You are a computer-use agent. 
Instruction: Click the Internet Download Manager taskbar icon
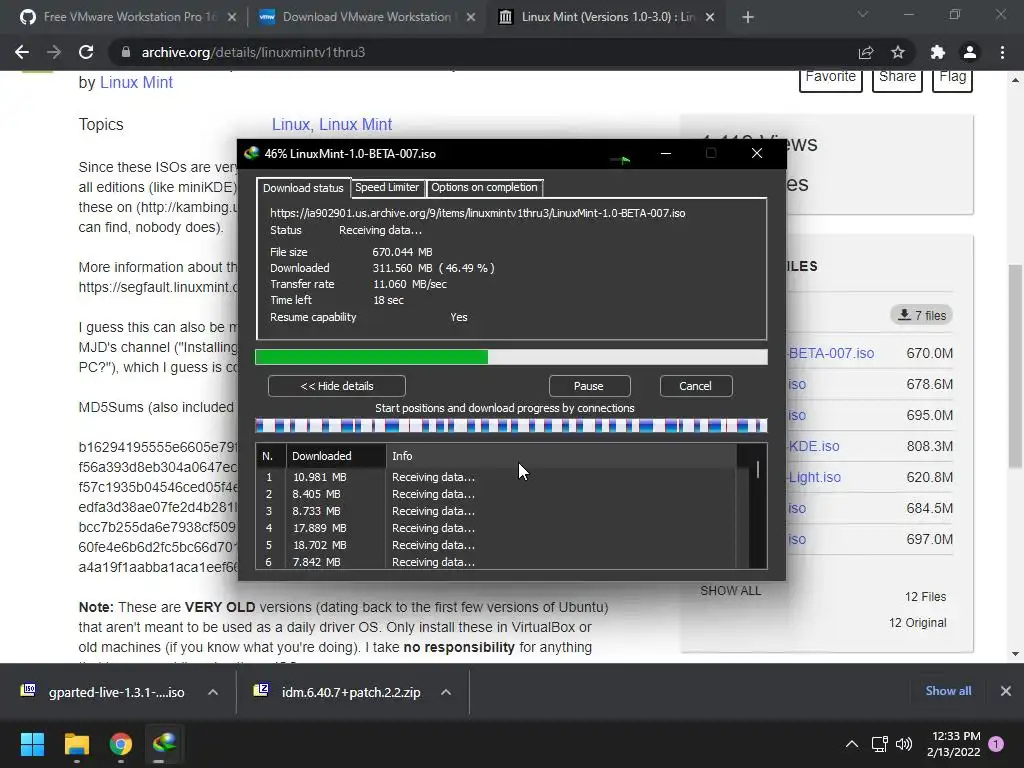[165, 744]
